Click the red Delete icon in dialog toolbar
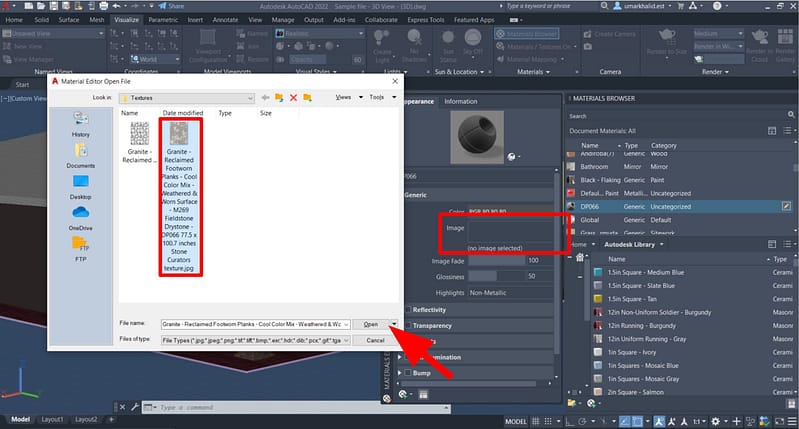The image size is (799, 429). tap(293, 98)
